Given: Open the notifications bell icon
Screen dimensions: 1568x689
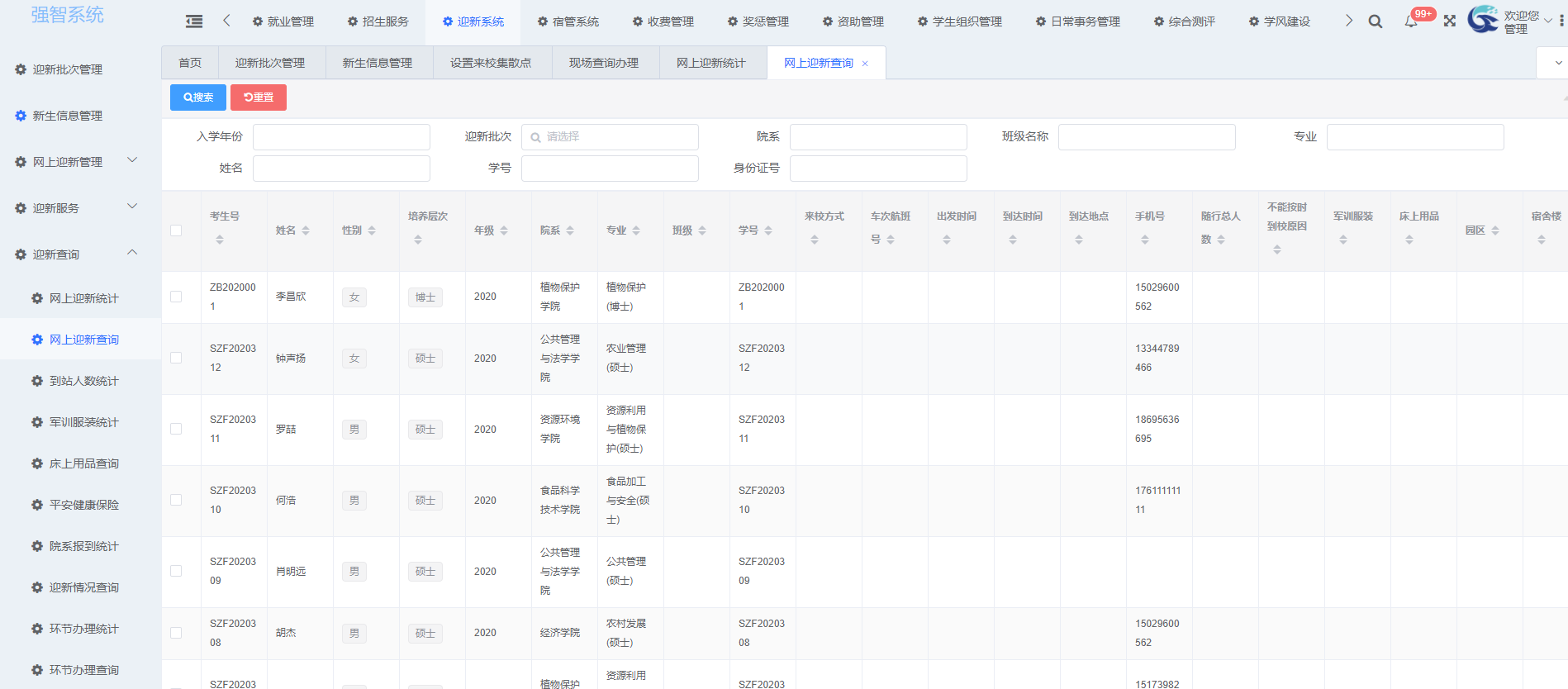Looking at the screenshot, I should 1411,21.
